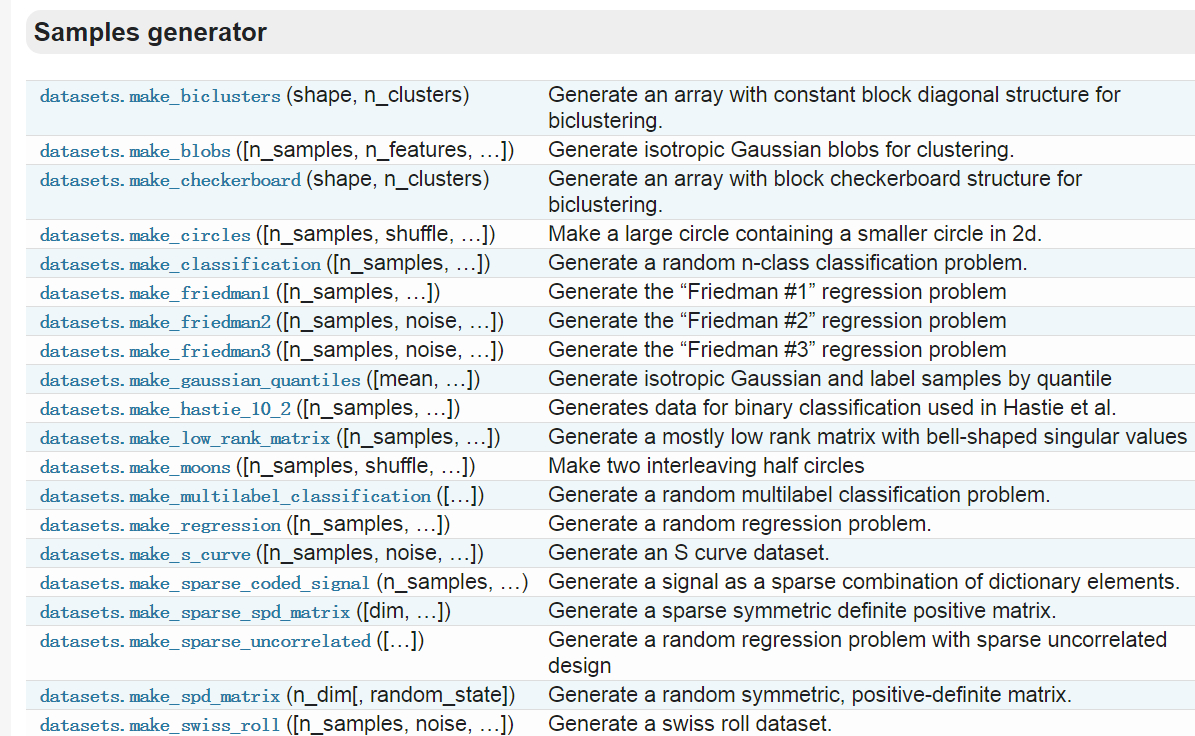Open the datasets.make_s_curve link
This screenshot has width=1195, height=736.
145,555
